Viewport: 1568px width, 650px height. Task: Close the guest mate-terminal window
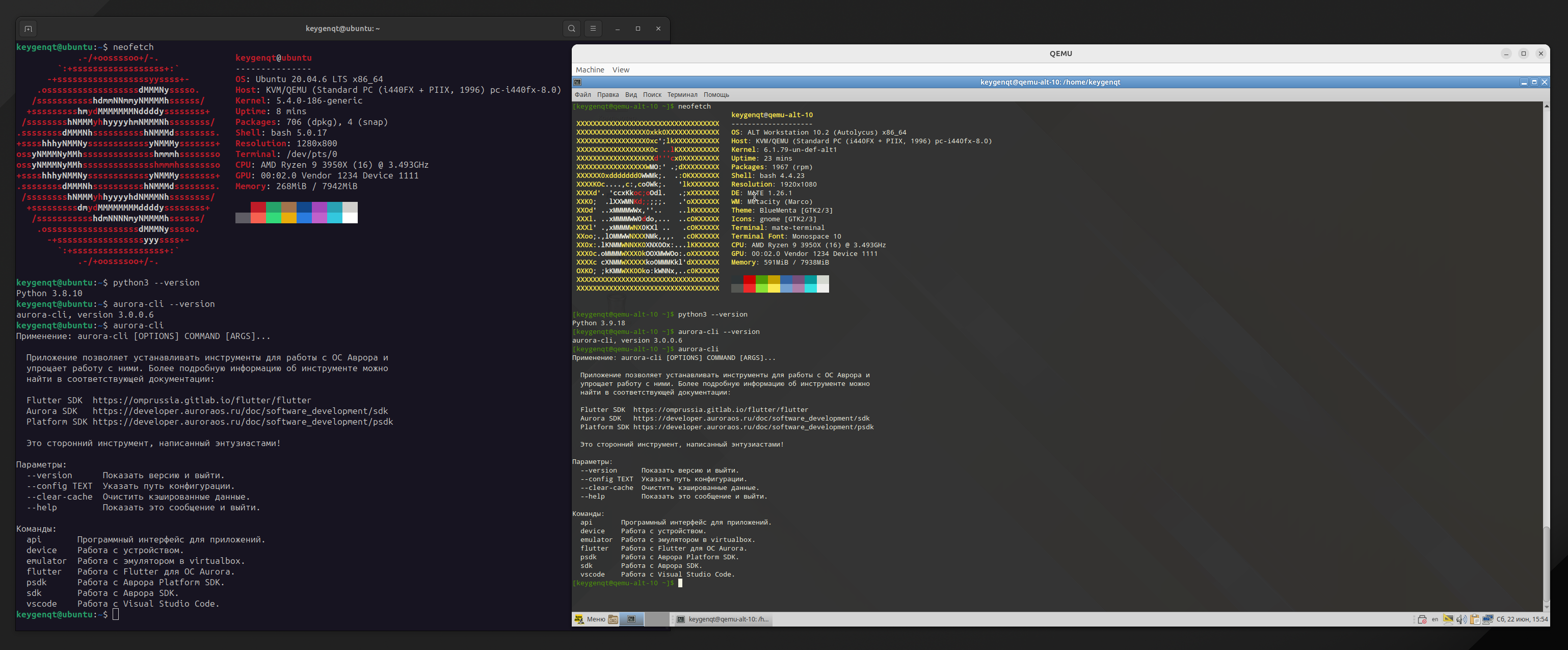coord(1544,82)
